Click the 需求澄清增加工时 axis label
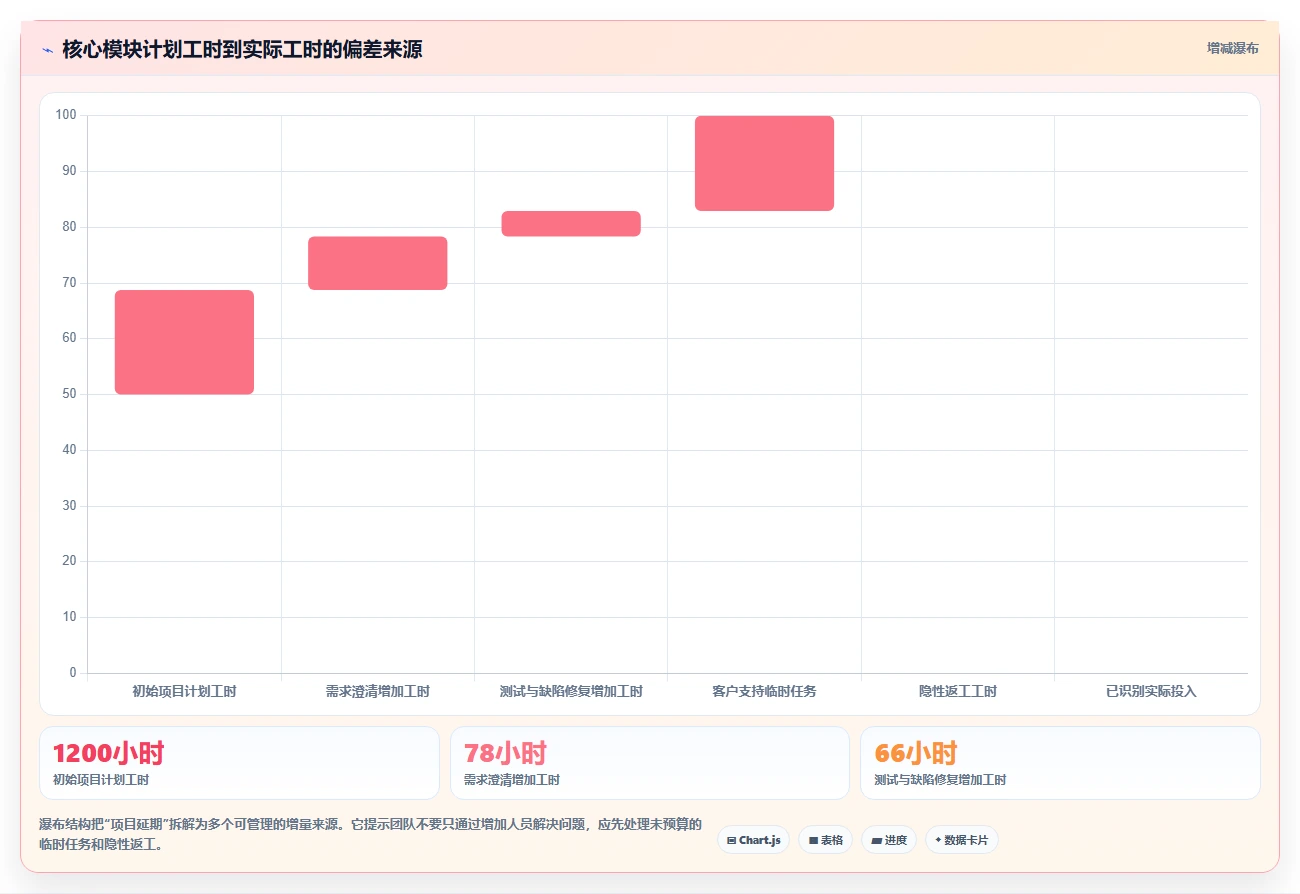Image resolution: width=1300 pixels, height=894 pixels. pos(377,691)
